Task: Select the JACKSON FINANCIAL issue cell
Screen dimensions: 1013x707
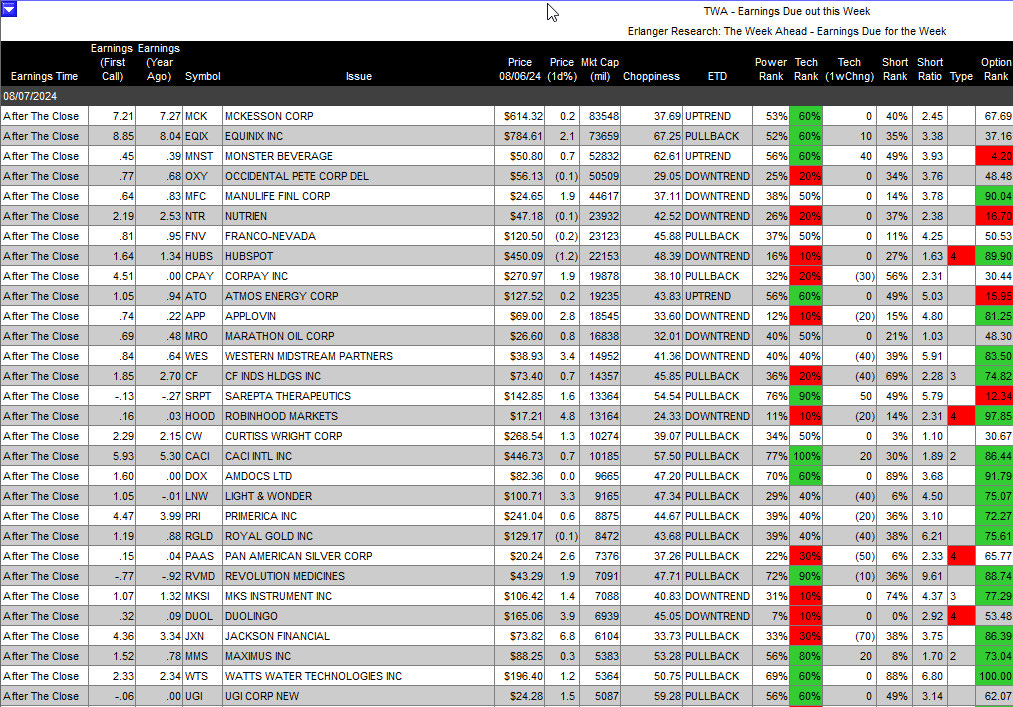Action: click(x=359, y=637)
